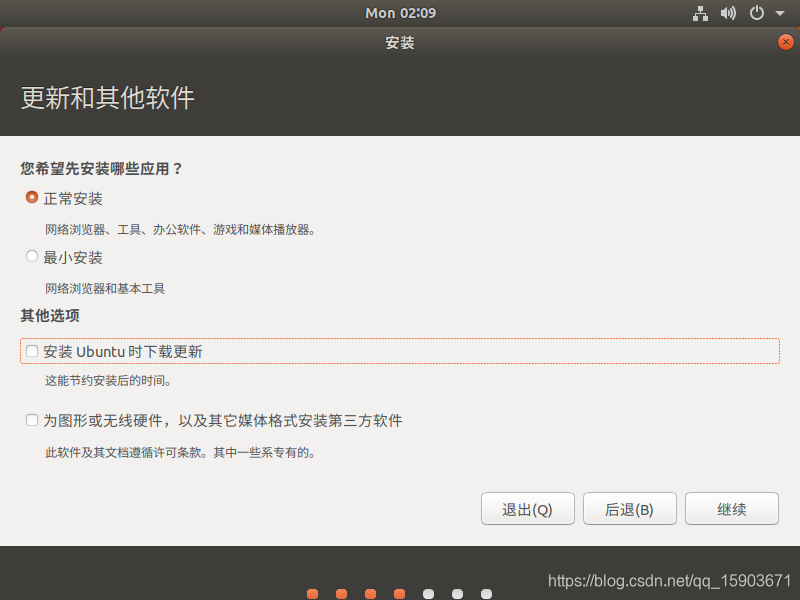Click the 退出(Q) button
Viewport: 800px width, 600px height.
[x=528, y=509]
